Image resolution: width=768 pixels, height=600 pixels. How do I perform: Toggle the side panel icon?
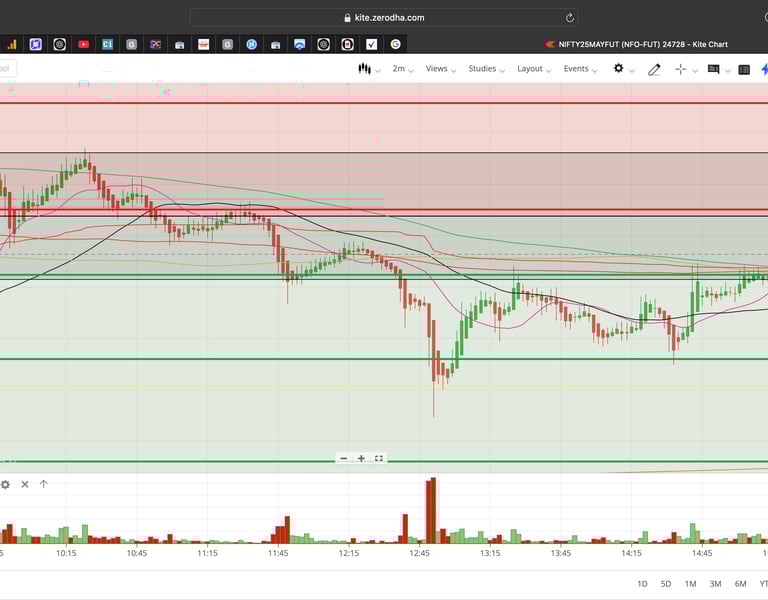744,70
